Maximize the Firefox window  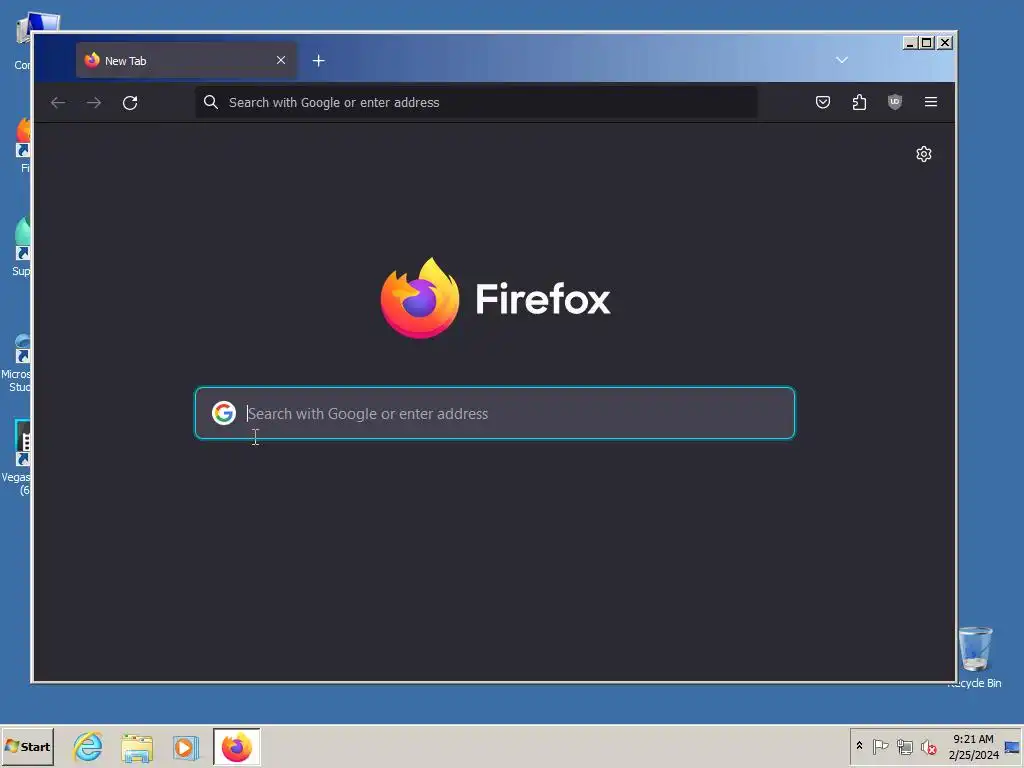click(927, 42)
